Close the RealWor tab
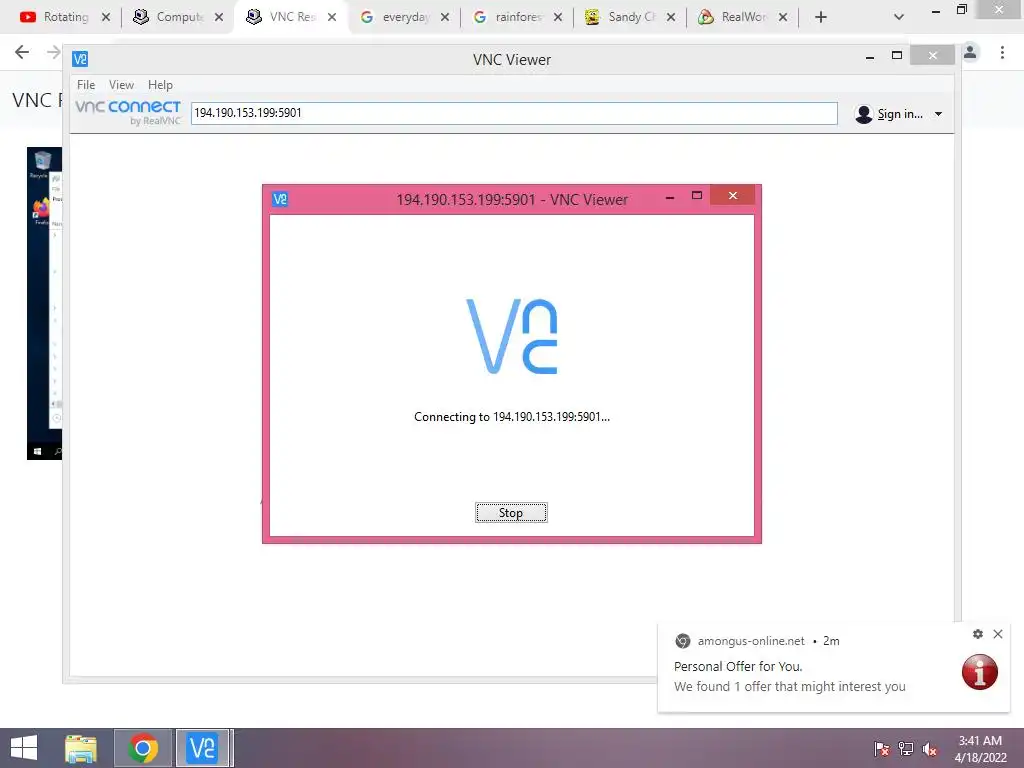Image resolution: width=1024 pixels, height=768 pixels. [783, 17]
